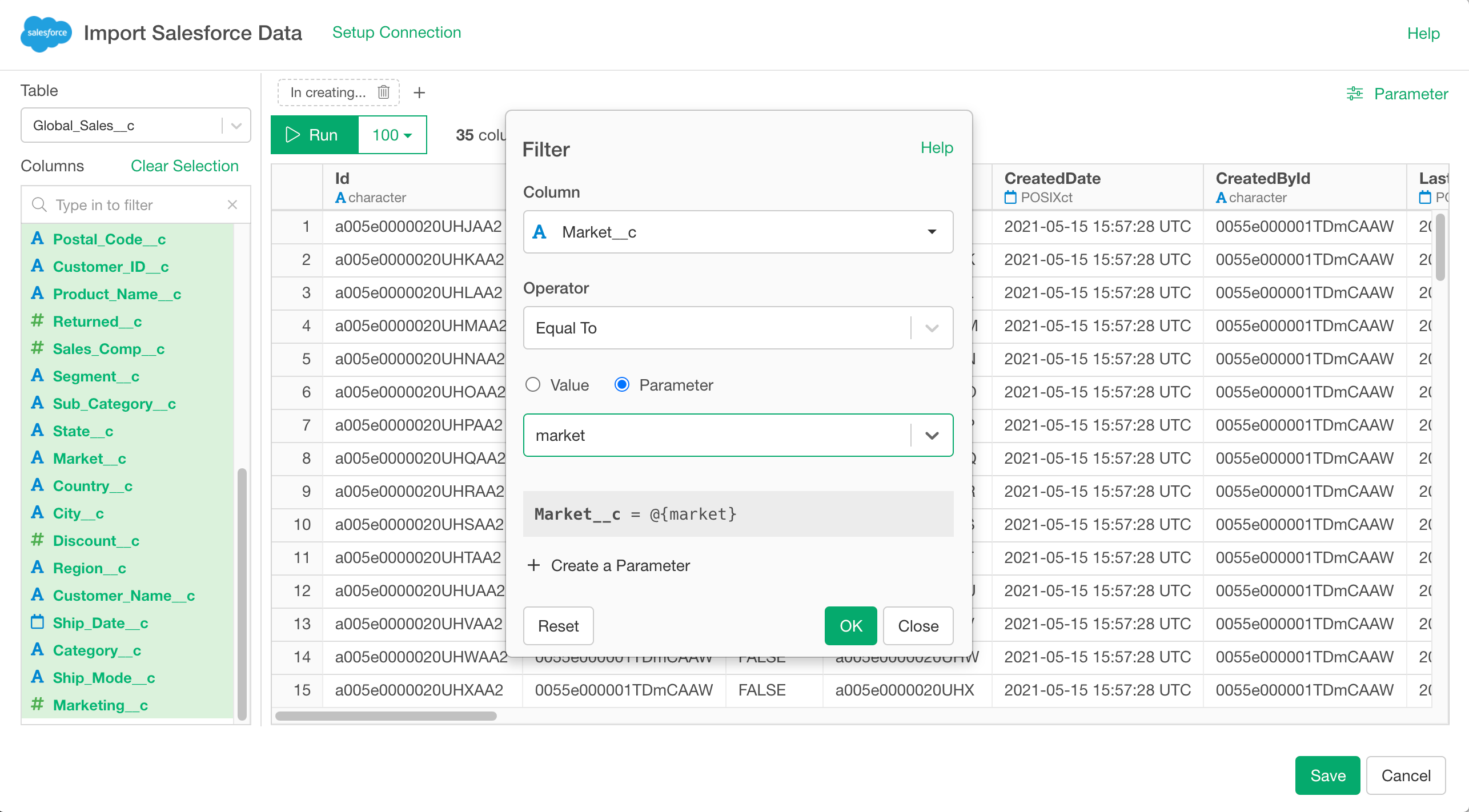The image size is (1469, 812).
Task: Open the Market__c column dropdown
Action: click(x=738, y=232)
